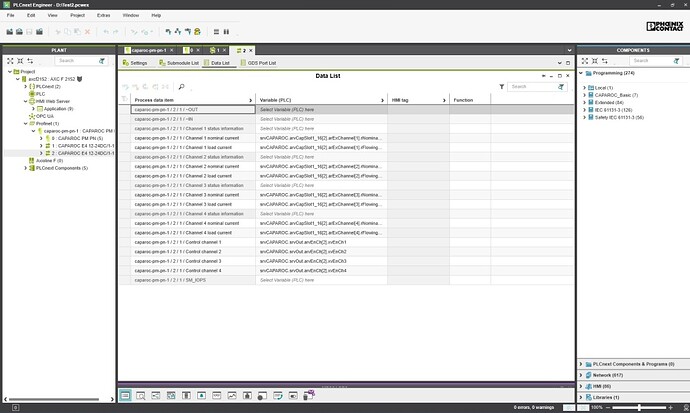Expand the Network (617) section
The width and height of the screenshot is (690, 413).
581,375
